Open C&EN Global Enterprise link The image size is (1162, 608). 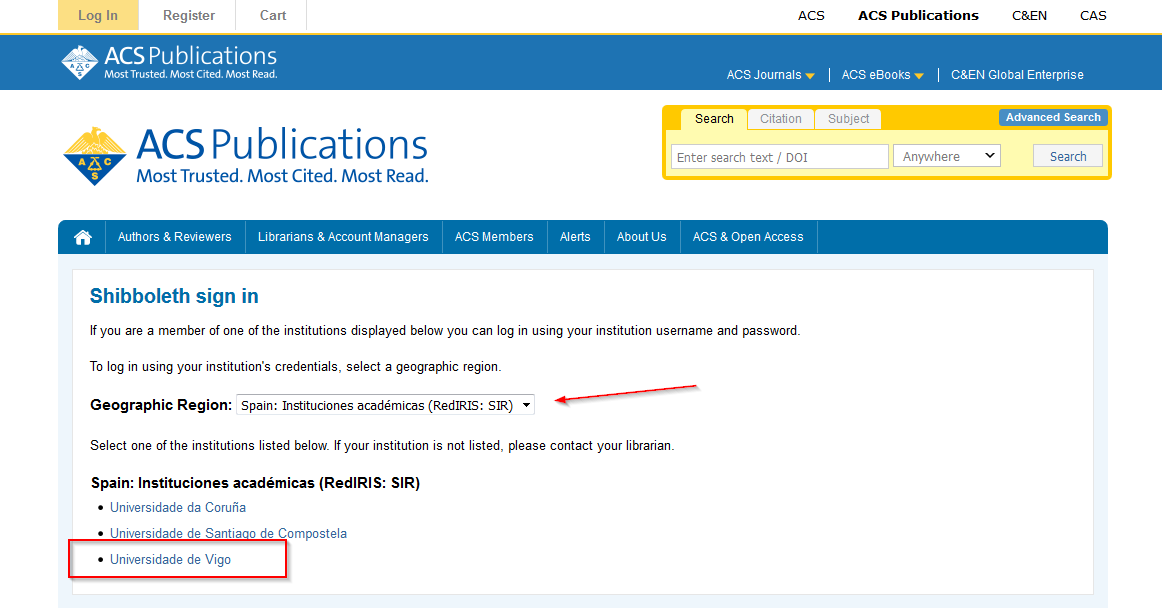(x=1017, y=75)
